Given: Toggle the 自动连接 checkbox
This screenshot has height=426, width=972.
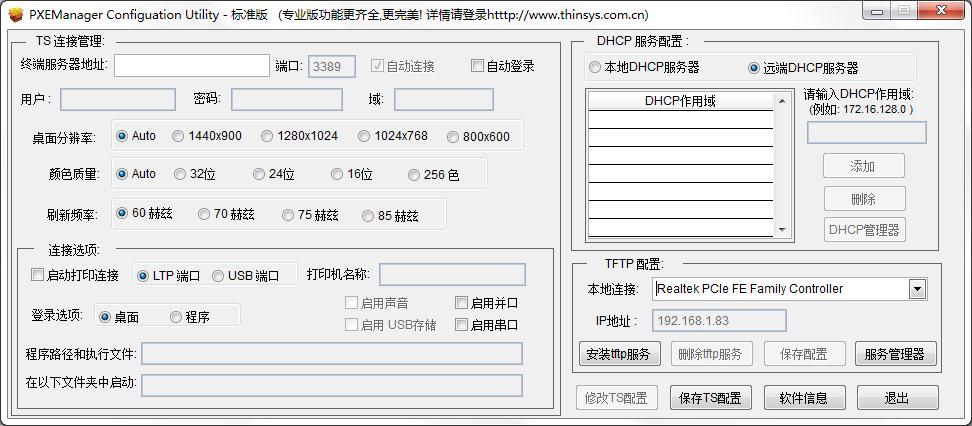Looking at the screenshot, I should coord(376,66).
